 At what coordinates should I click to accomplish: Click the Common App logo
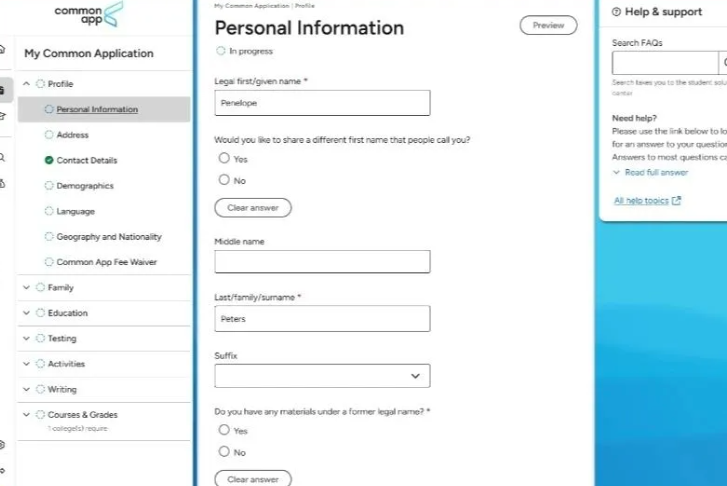click(88, 14)
